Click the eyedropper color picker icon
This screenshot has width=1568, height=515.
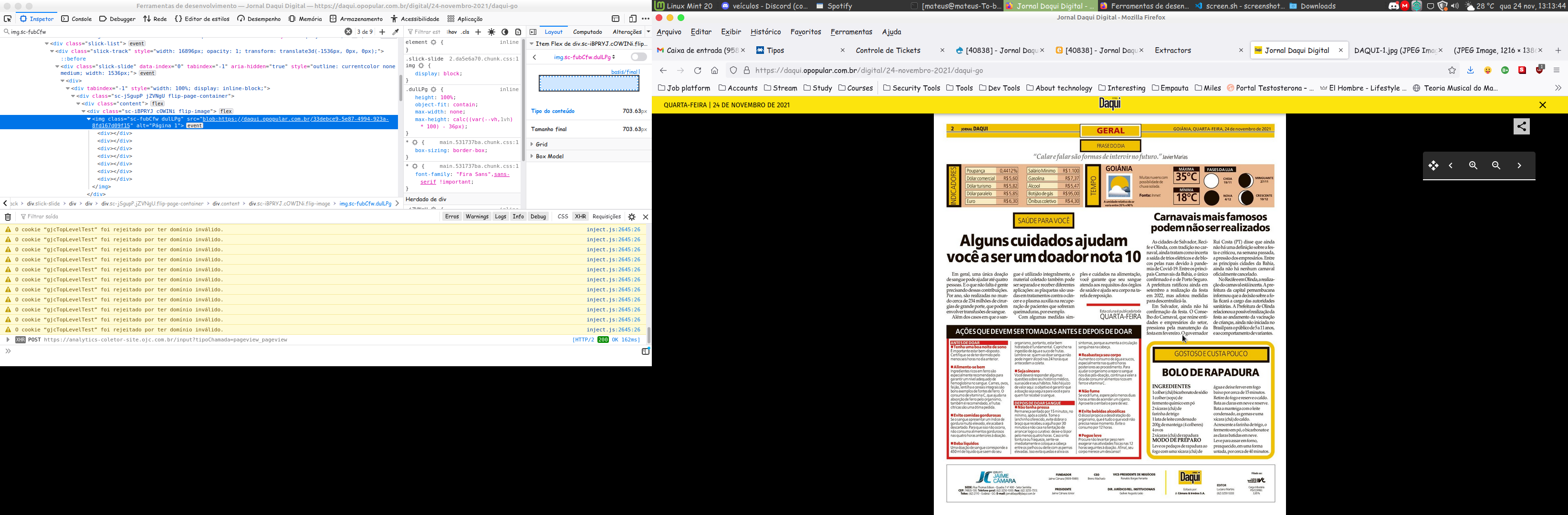point(396,31)
